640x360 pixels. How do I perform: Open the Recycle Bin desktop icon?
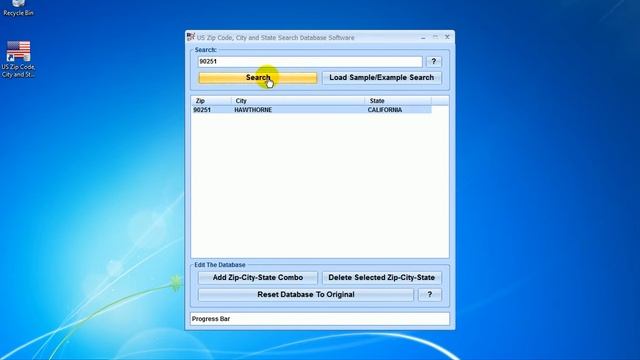[x=18, y=8]
